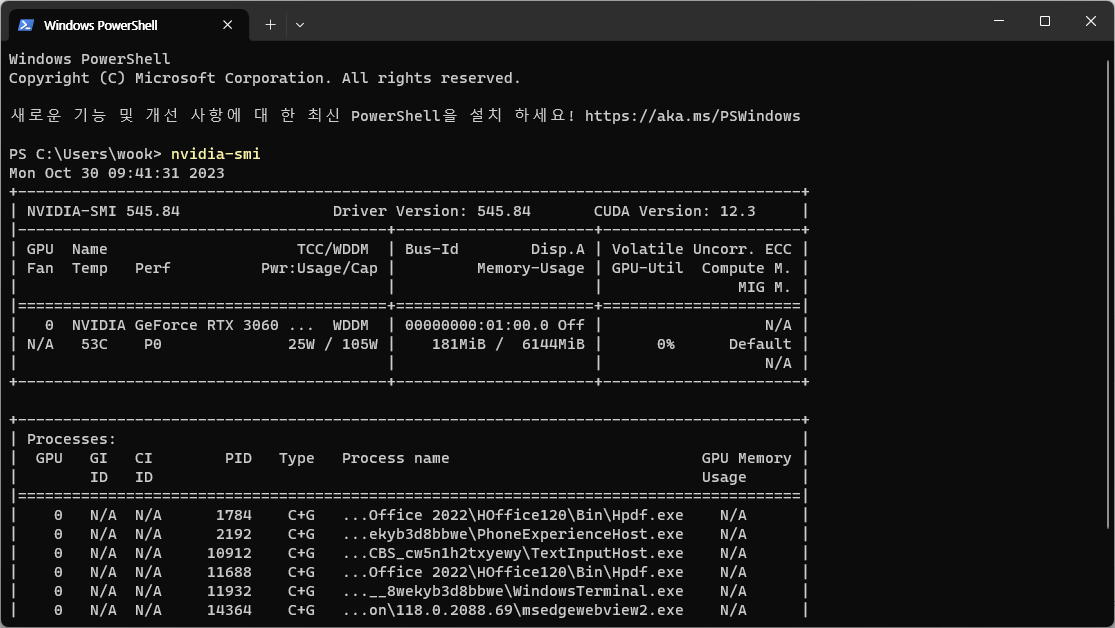Click the P0 performance state value
The image size is (1115, 628).
pos(152,344)
